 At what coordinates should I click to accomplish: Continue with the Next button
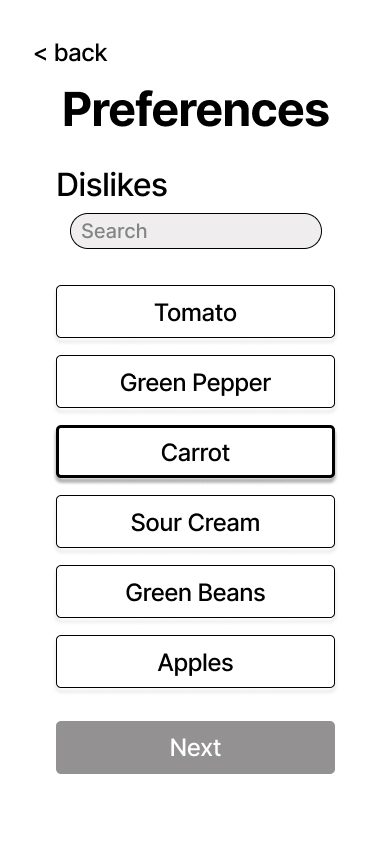(195, 748)
